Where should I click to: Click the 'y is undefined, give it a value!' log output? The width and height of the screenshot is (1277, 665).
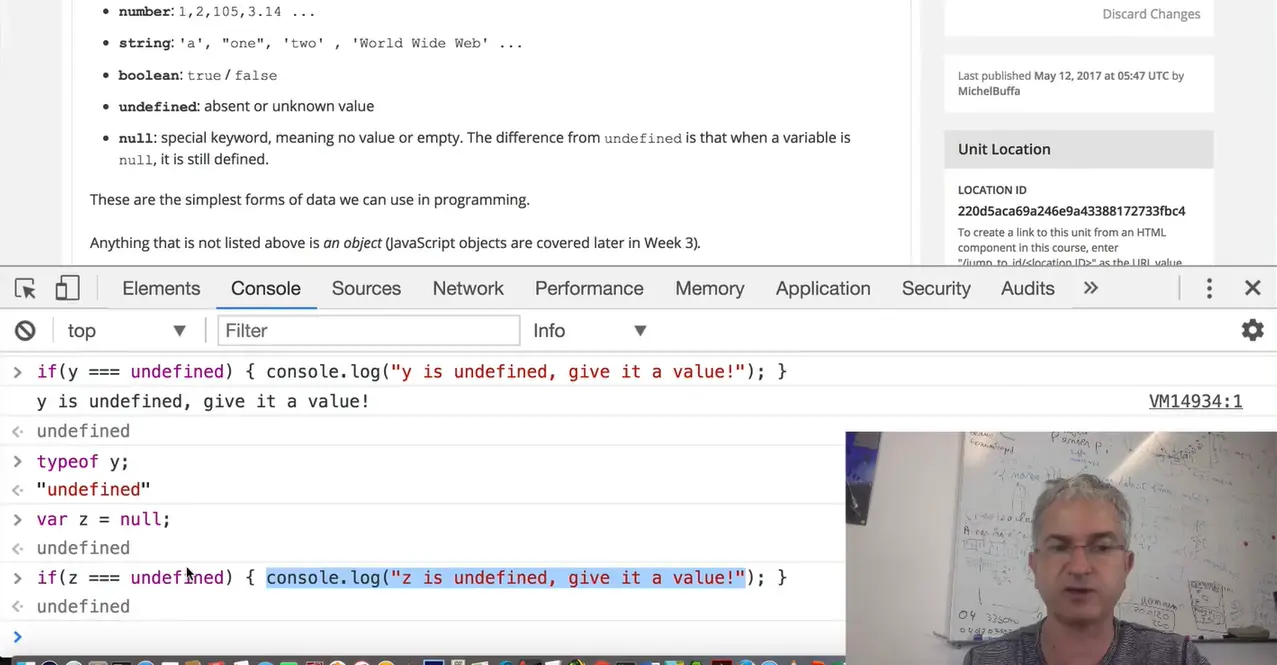(x=203, y=401)
